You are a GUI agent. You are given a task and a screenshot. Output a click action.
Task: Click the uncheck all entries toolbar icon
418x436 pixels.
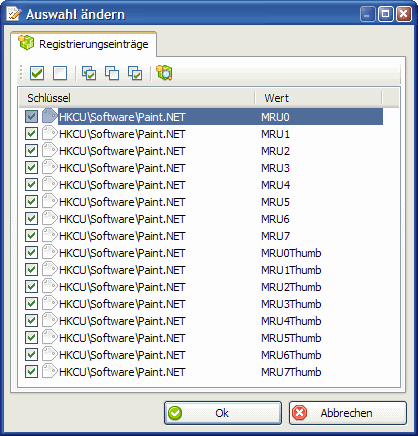coord(60,73)
